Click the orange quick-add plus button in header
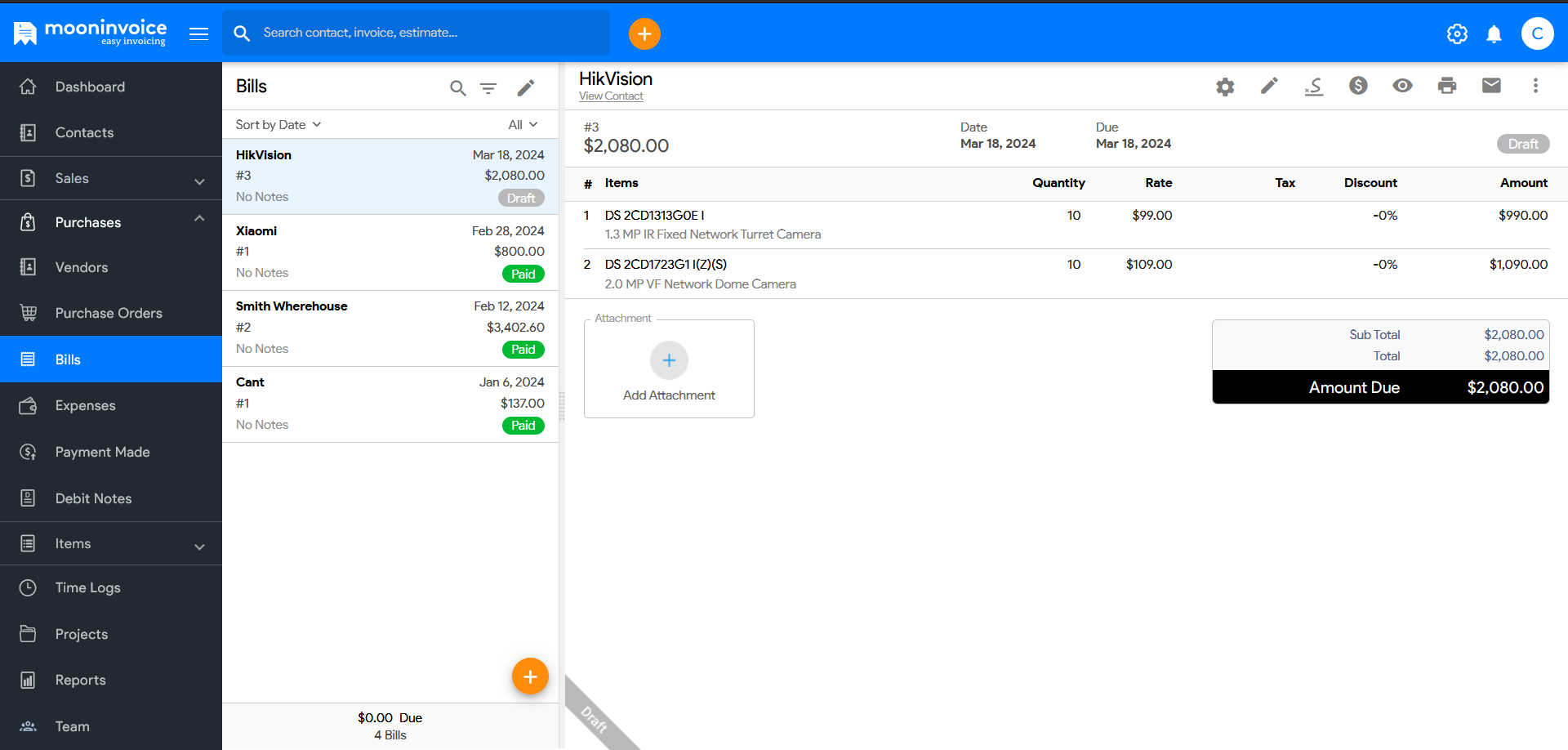The width and height of the screenshot is (1568, 750). click(644, 33)
